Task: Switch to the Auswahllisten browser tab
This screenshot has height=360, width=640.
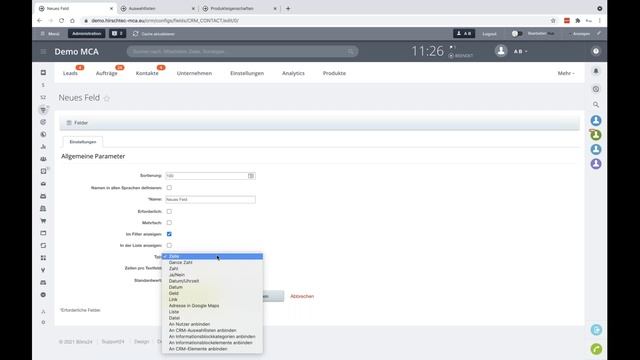Action: point(157,8)
